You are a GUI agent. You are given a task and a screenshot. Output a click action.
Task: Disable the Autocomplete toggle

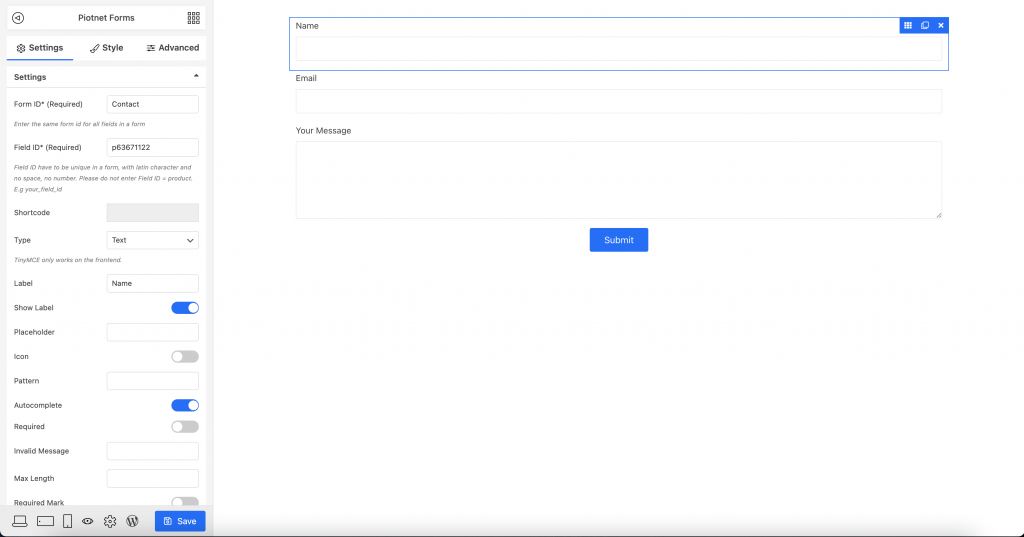185,405
